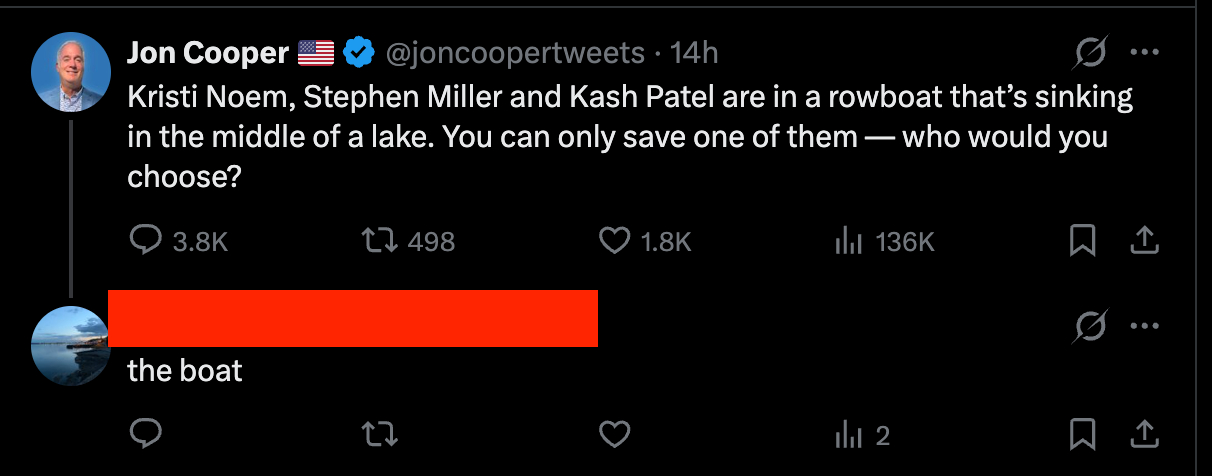The width and height of the screenshot is (1212, 476).
Task: Click Jon Cooper's profile avatar
Action: [71, 71]
